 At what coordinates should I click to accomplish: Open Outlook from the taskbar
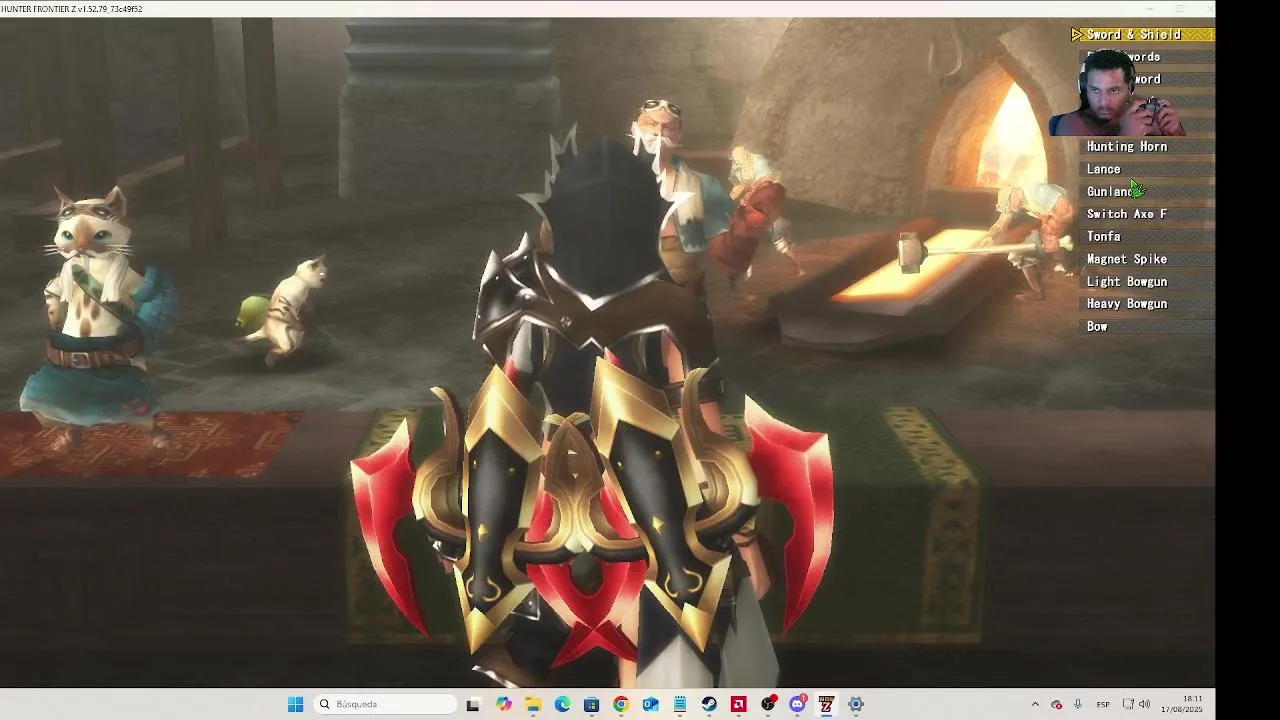(650, 704)
